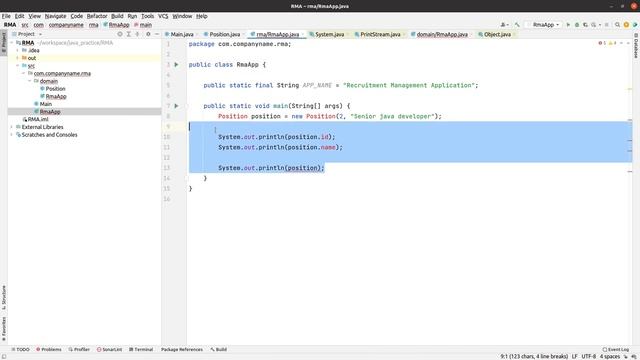The height and width of the screenshot is (360, 640).
Task: Toggle the Structure side tool window
Action: click(4, 298)
